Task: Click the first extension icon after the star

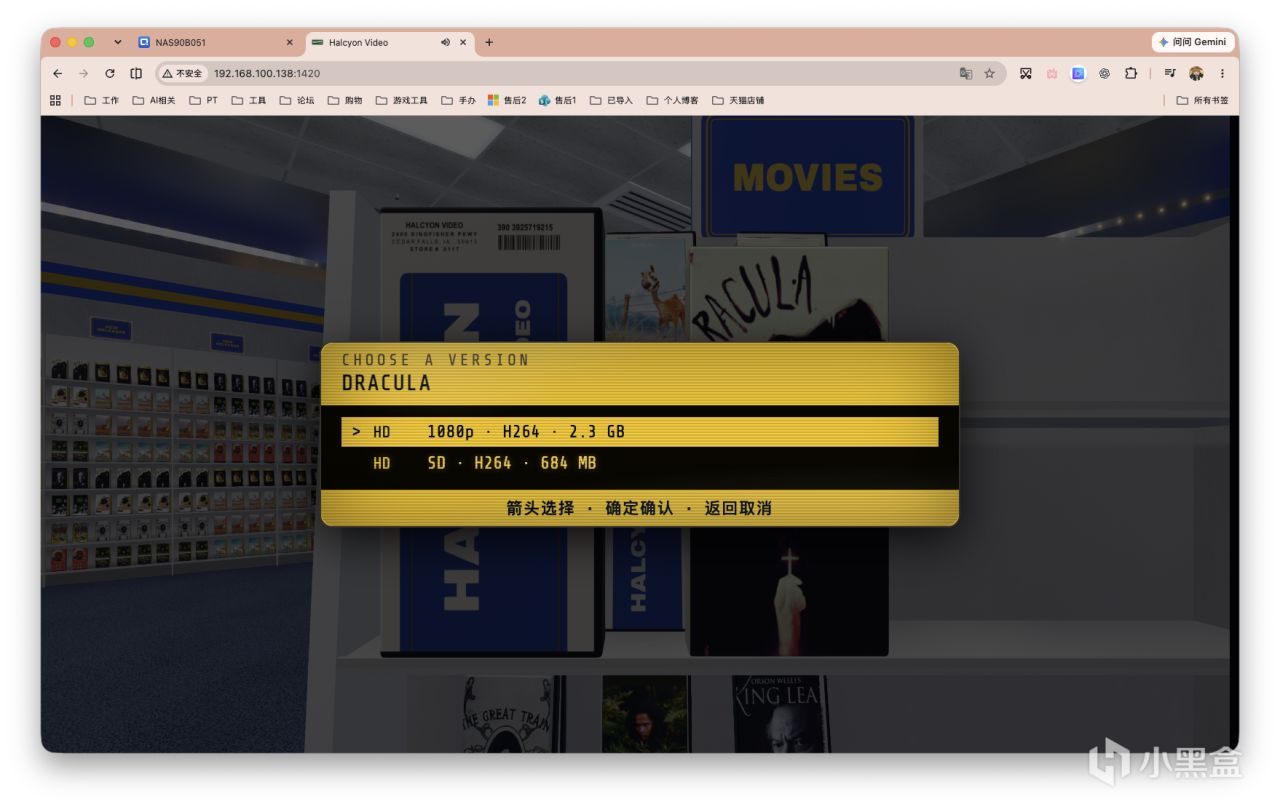Action: click(x=1025, y=73)
